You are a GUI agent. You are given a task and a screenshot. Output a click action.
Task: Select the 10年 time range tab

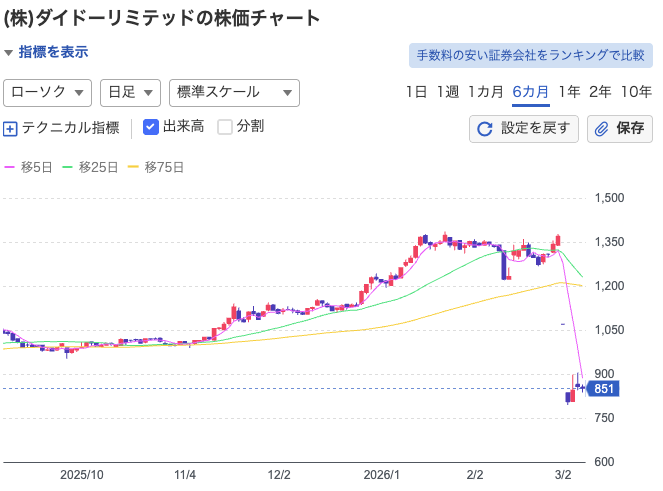636,92
